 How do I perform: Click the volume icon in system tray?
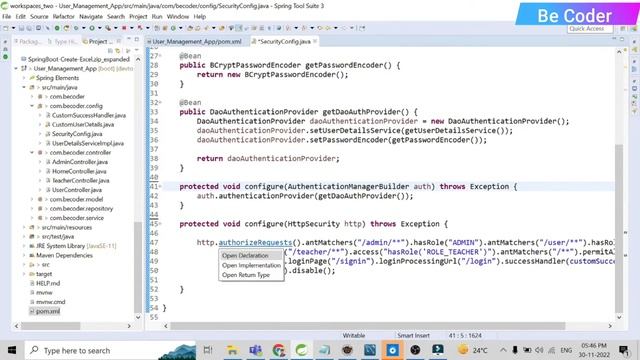(x=539, y=350)
